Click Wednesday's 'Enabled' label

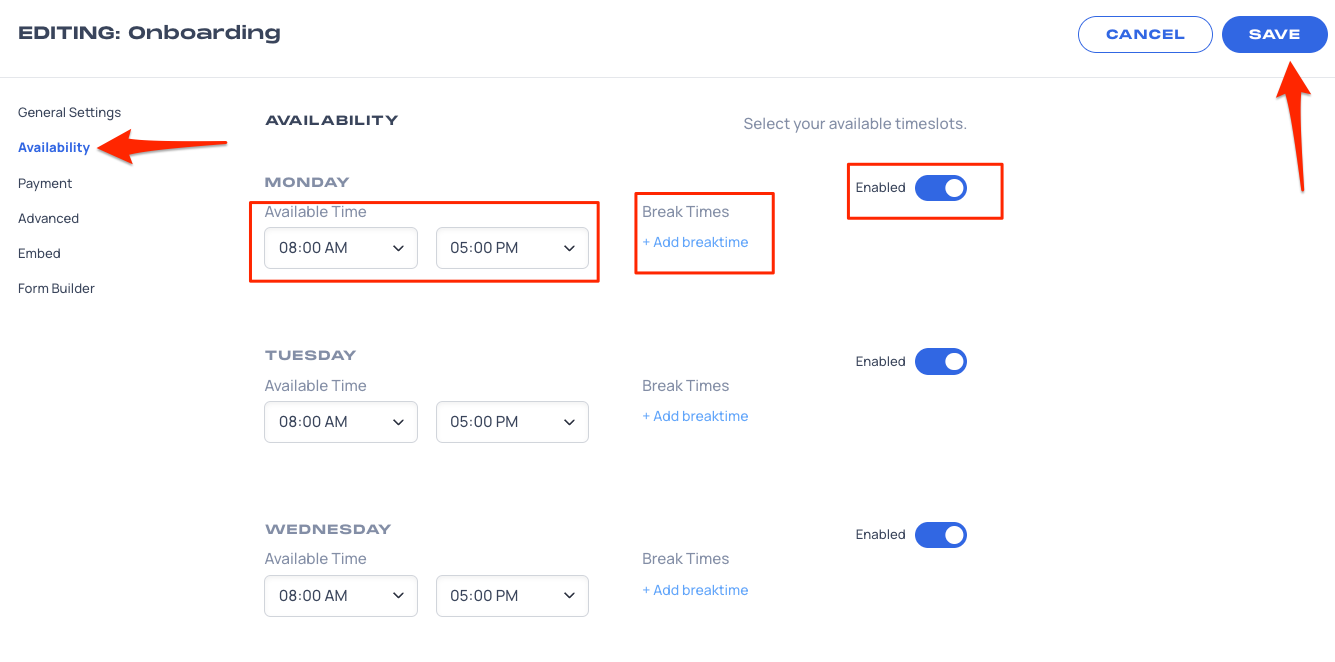(880, 535)
